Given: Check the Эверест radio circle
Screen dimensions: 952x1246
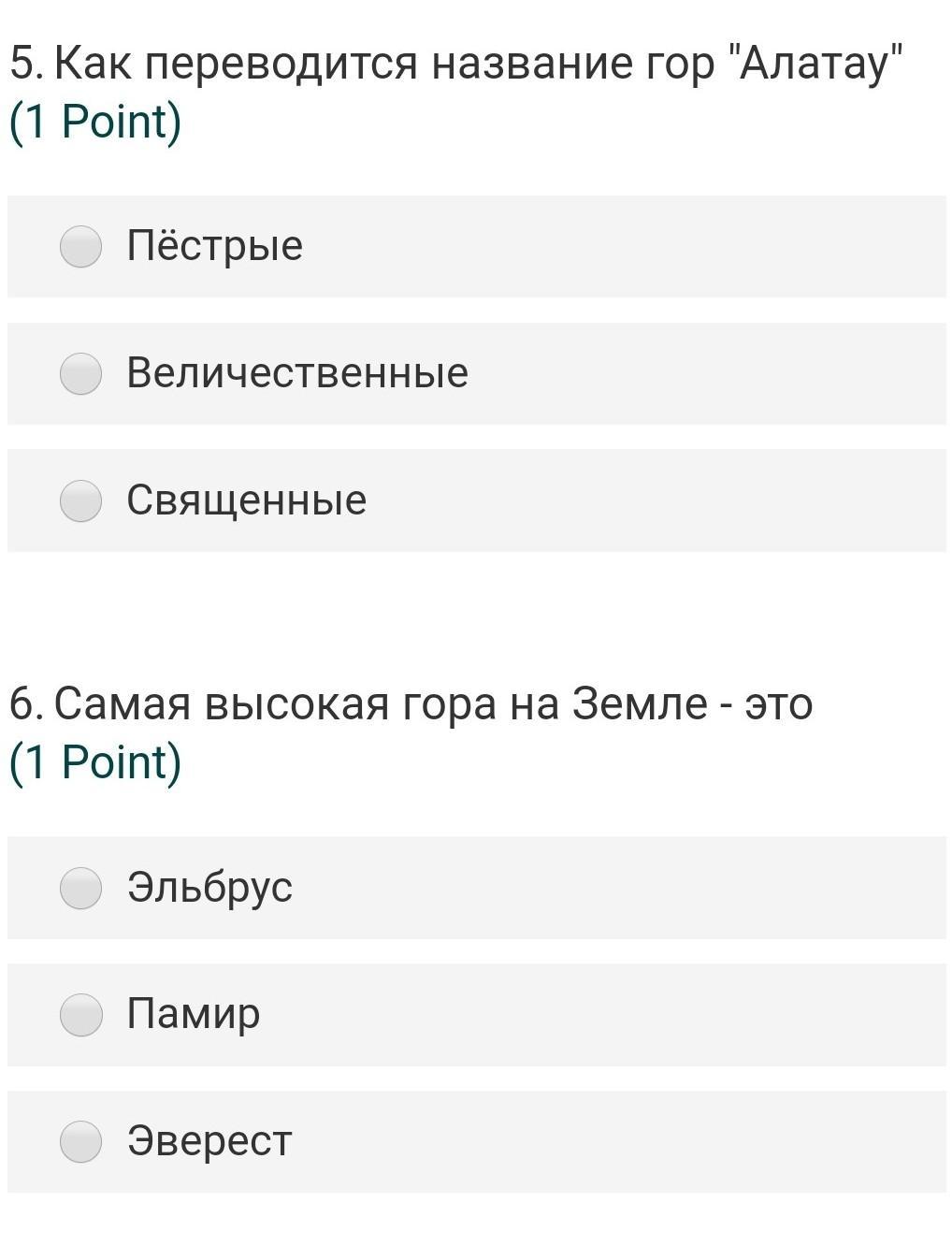Looking at the screenshot, I should pyautogui.click(x=81, y=1142).
